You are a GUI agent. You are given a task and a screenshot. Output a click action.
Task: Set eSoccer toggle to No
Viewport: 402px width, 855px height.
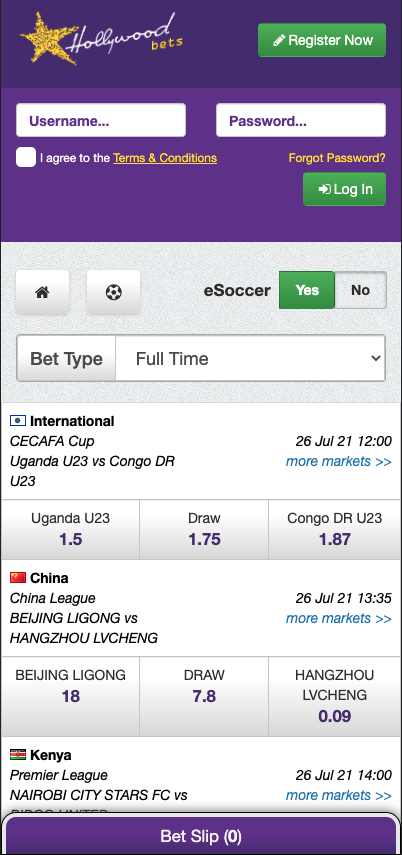click(361, 290)
